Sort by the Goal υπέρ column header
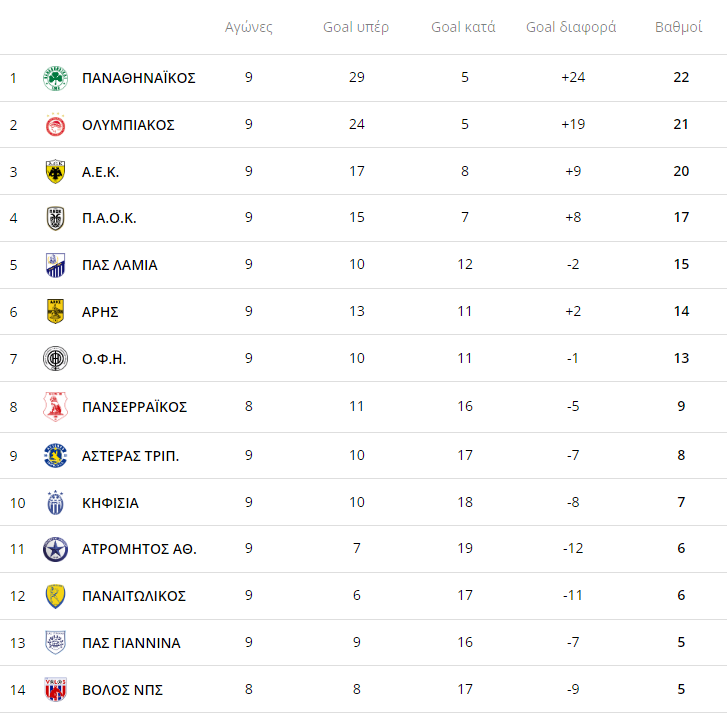Screen dimensions: 727x713 pos(356,27)
